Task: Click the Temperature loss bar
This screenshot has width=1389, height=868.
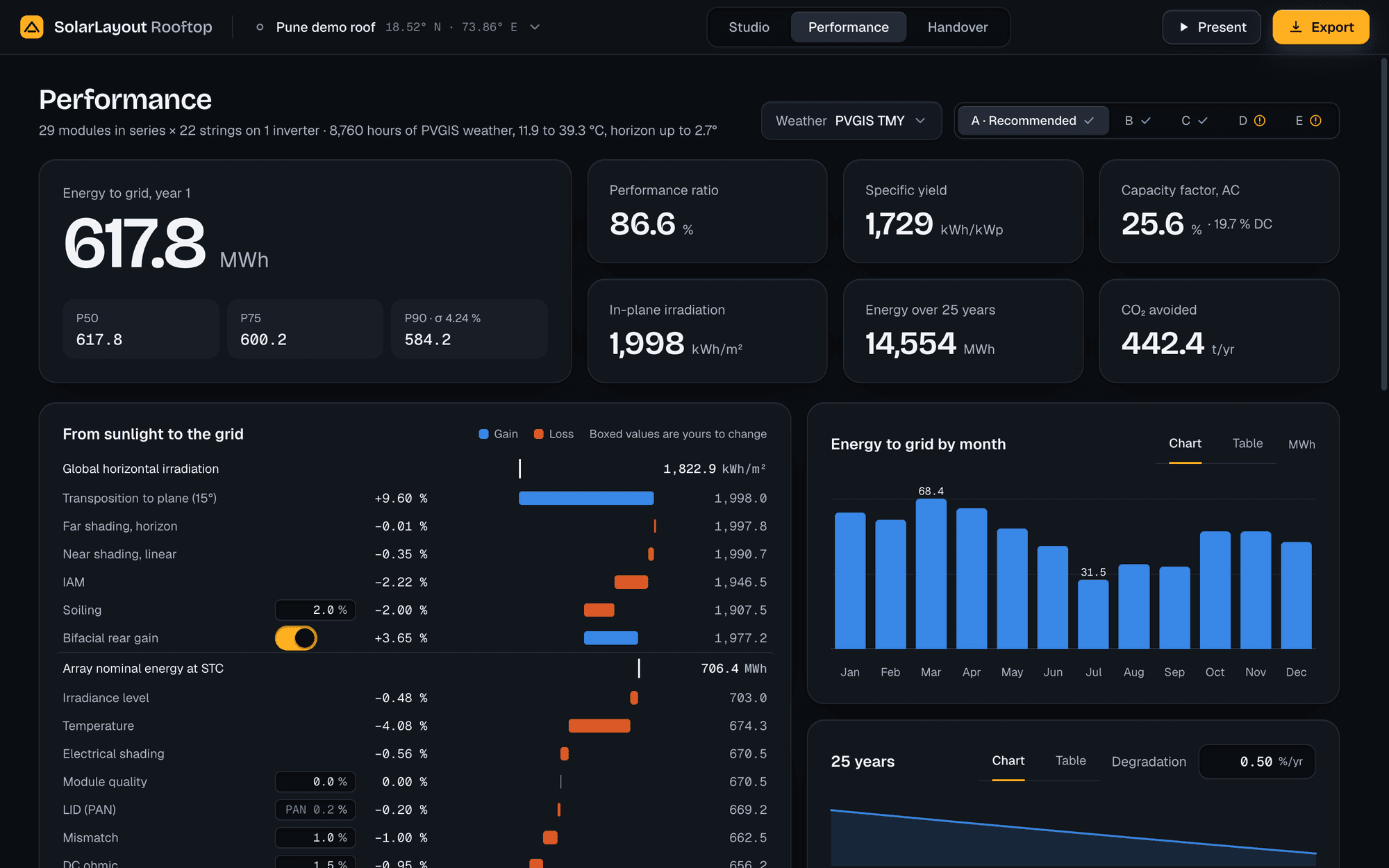Action: click(599, 726)
